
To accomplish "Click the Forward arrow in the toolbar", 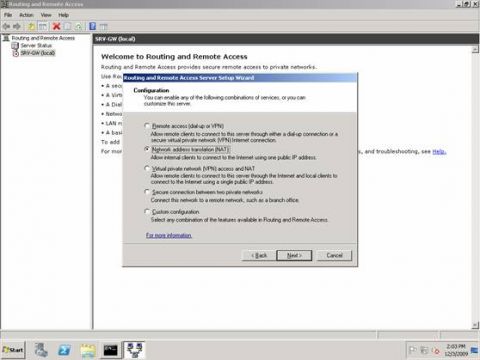I will (17, 26).
